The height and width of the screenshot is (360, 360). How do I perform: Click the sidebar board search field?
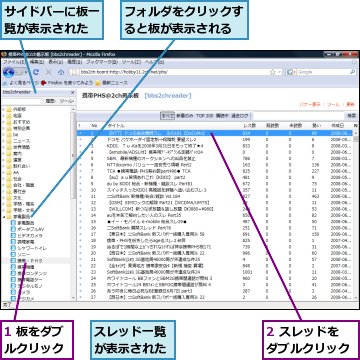tap(22, 101)
